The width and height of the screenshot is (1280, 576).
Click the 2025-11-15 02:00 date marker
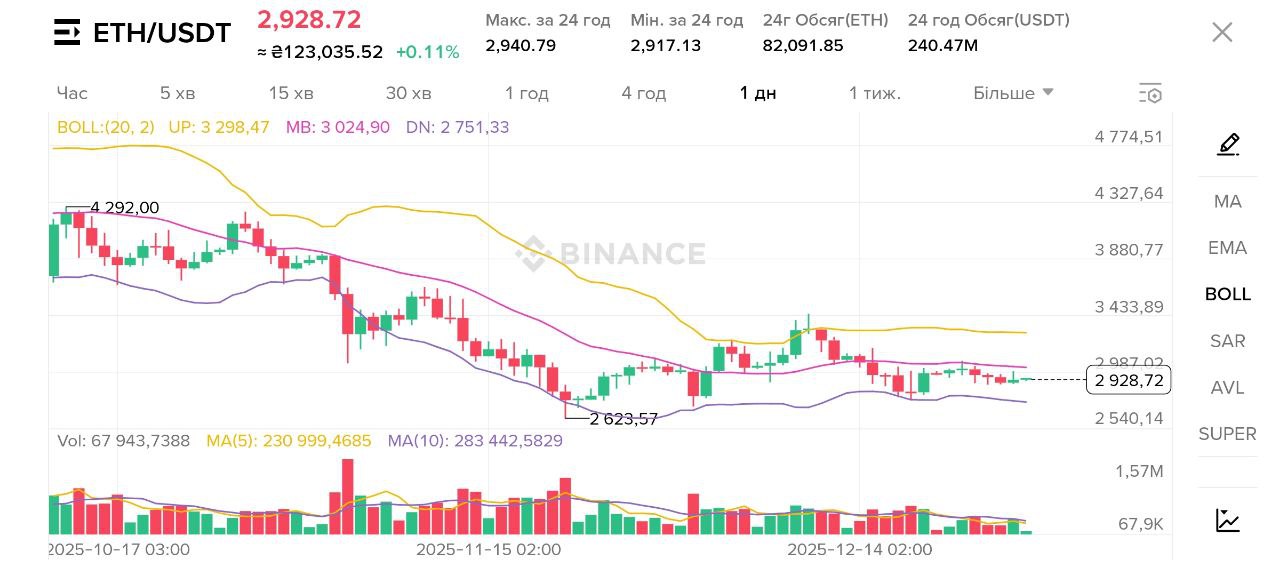tap(488, 549)
